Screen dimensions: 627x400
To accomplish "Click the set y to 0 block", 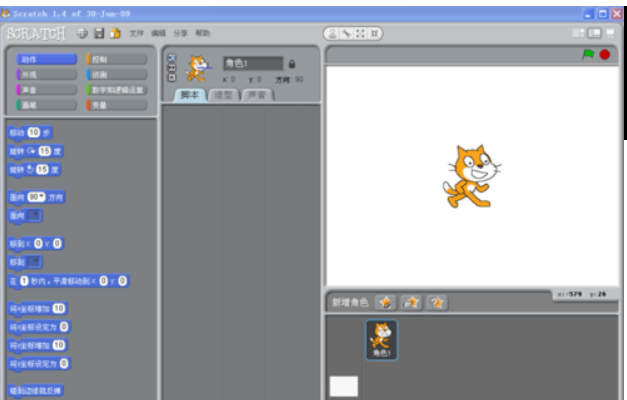I will tap(39, 363).
